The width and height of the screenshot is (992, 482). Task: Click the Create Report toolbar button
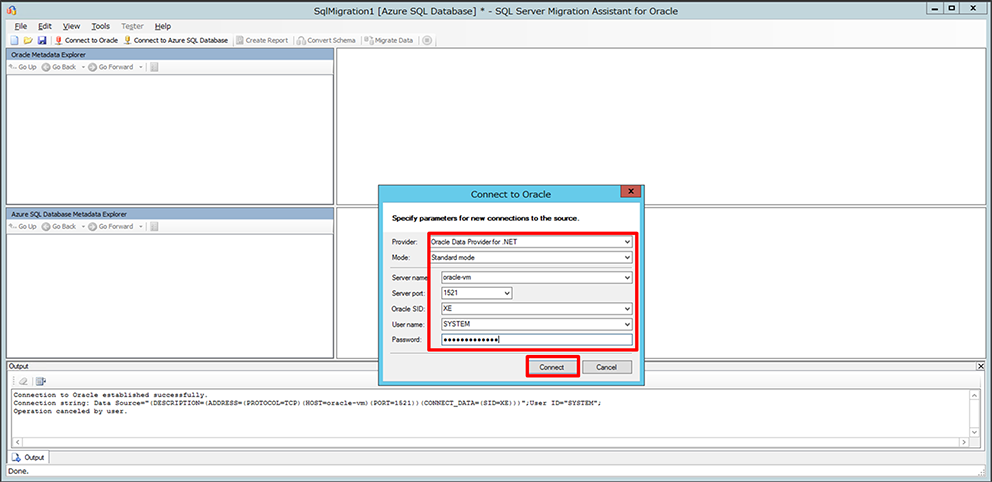pyautogui.click(x=262, y=40)
